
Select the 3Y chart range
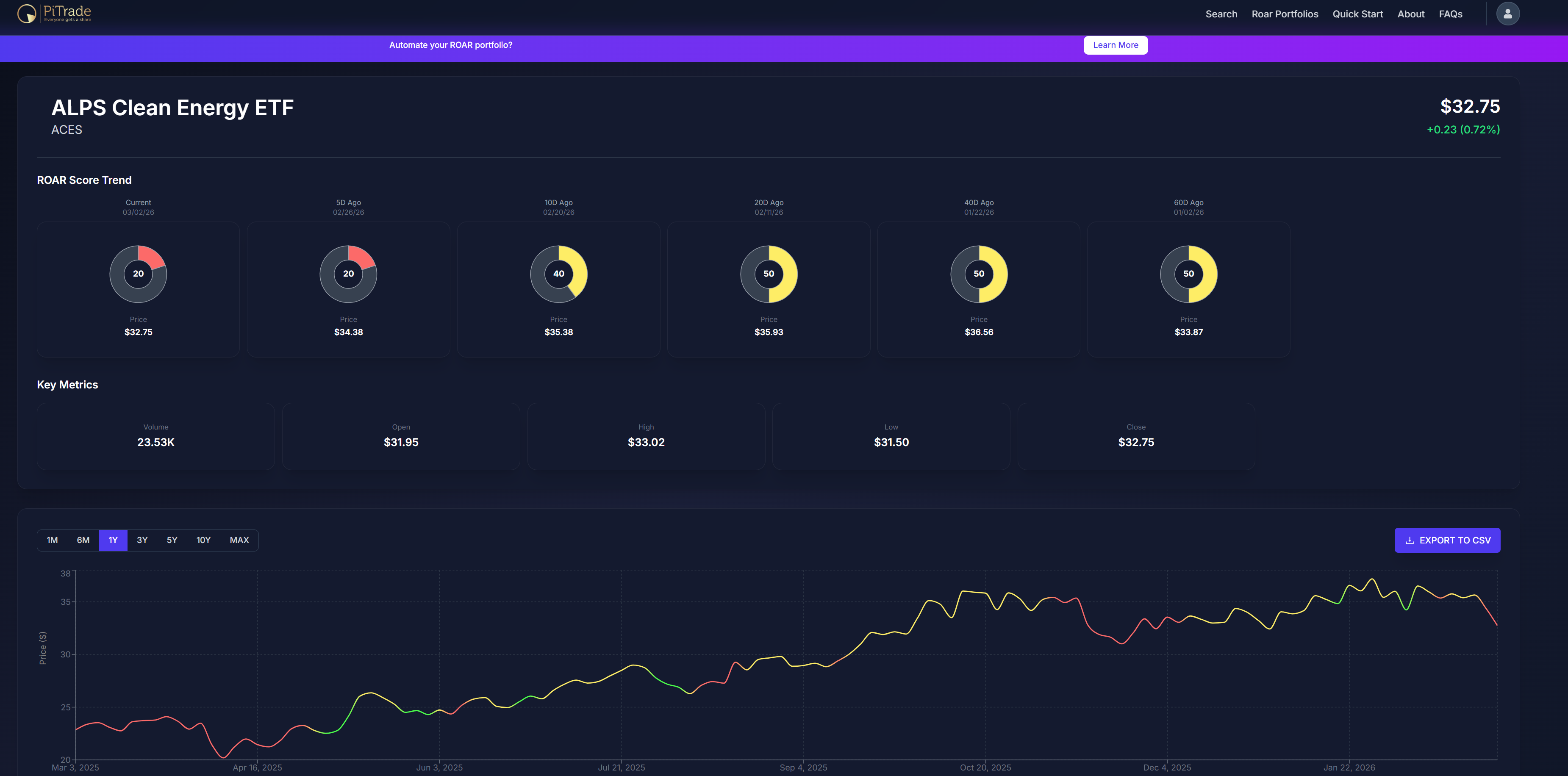coord(142,540)
